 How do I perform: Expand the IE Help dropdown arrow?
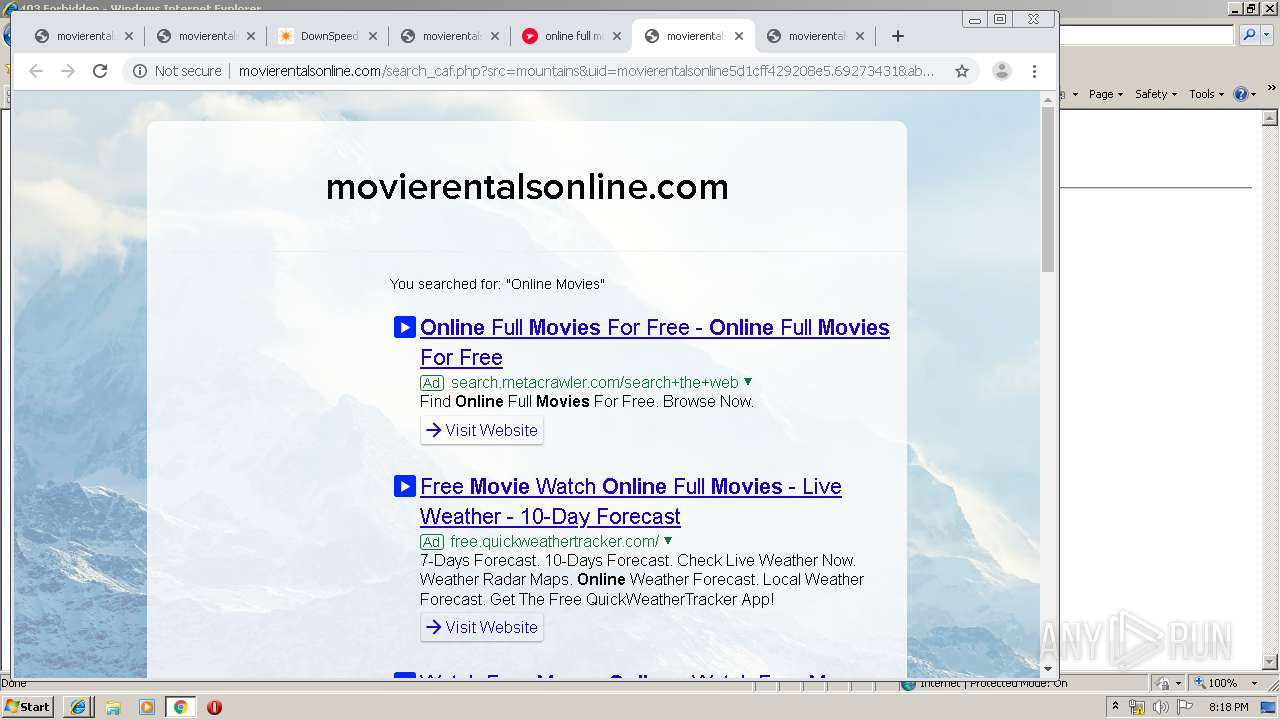(x=1253, y=94)
